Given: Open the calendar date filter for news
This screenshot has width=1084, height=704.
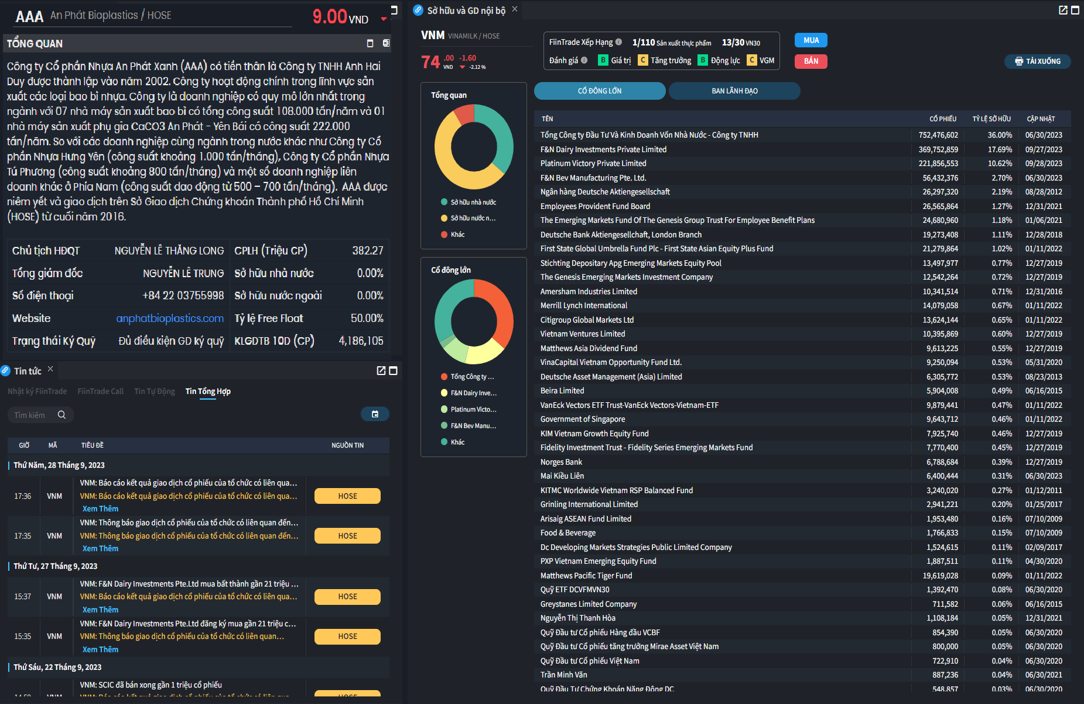Looking at the screenshot, I should coord(375,414).
